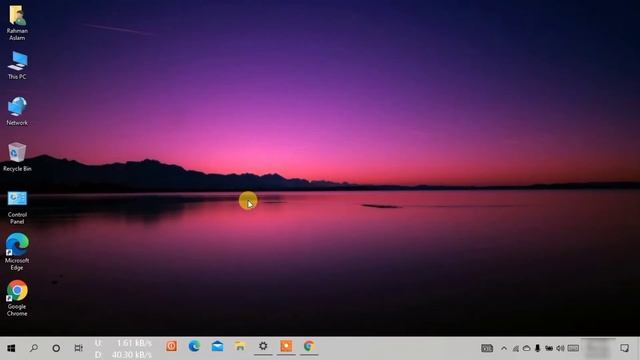640x360 pixels.
Task: Select the This PC desktop icon
Action: 17,65
